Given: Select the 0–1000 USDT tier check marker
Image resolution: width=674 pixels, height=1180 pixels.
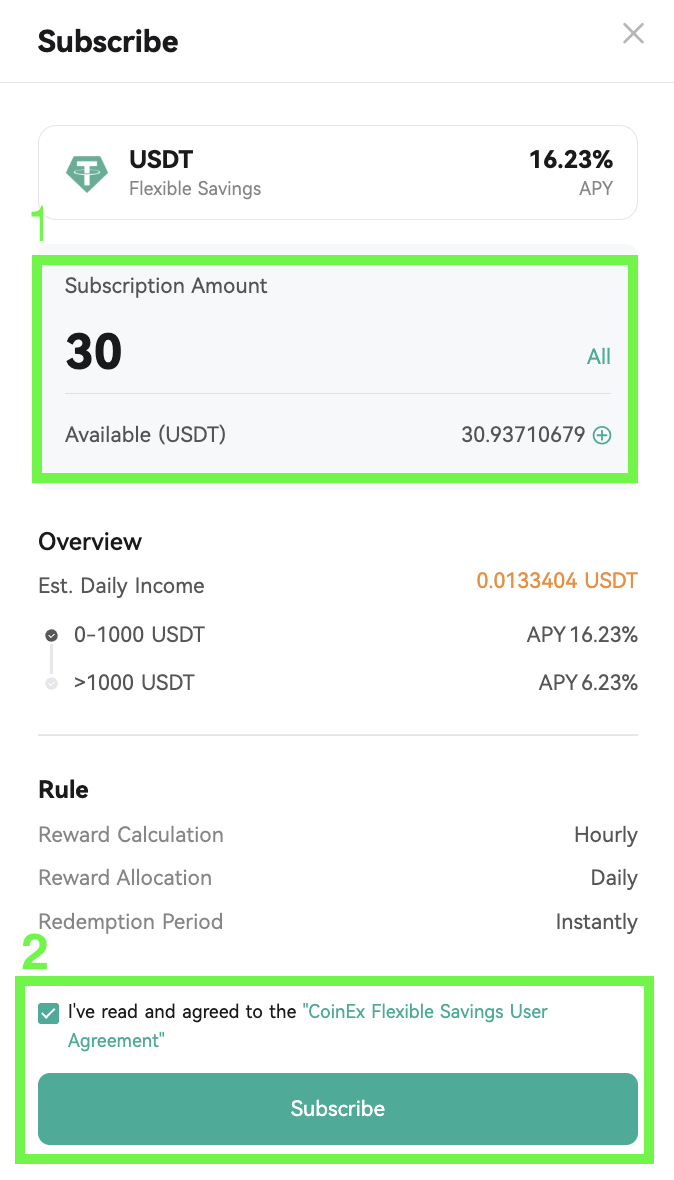Looking at the screenshot, I should click(51, 635).
